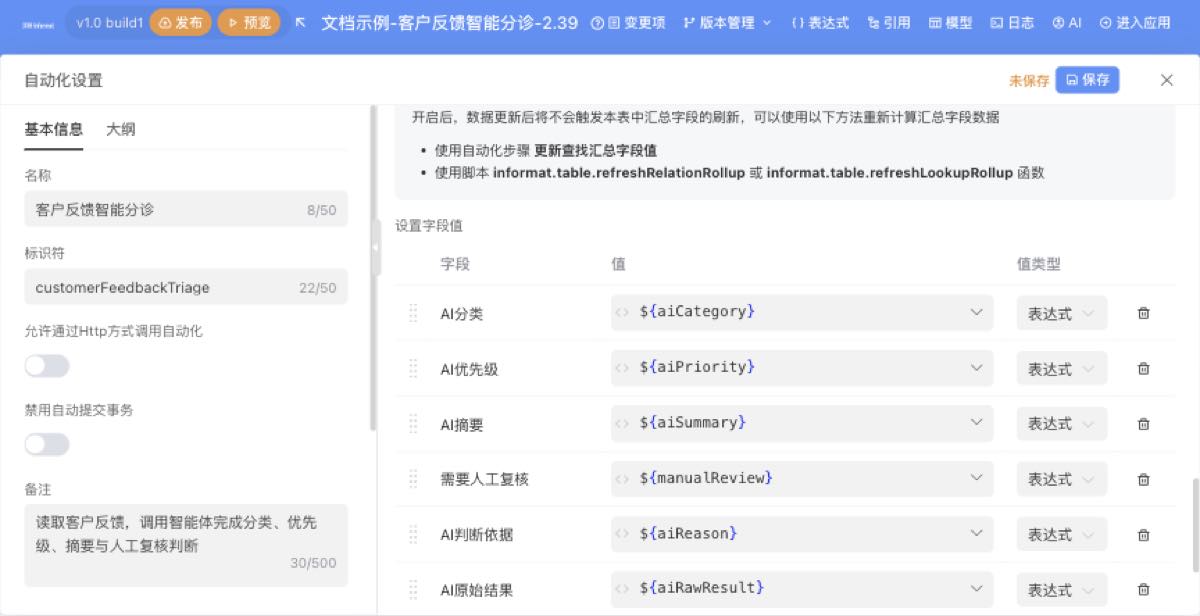Click 进入应用 to enter the app
This screenshot has height=616, width=1200.
[1135, 22]
